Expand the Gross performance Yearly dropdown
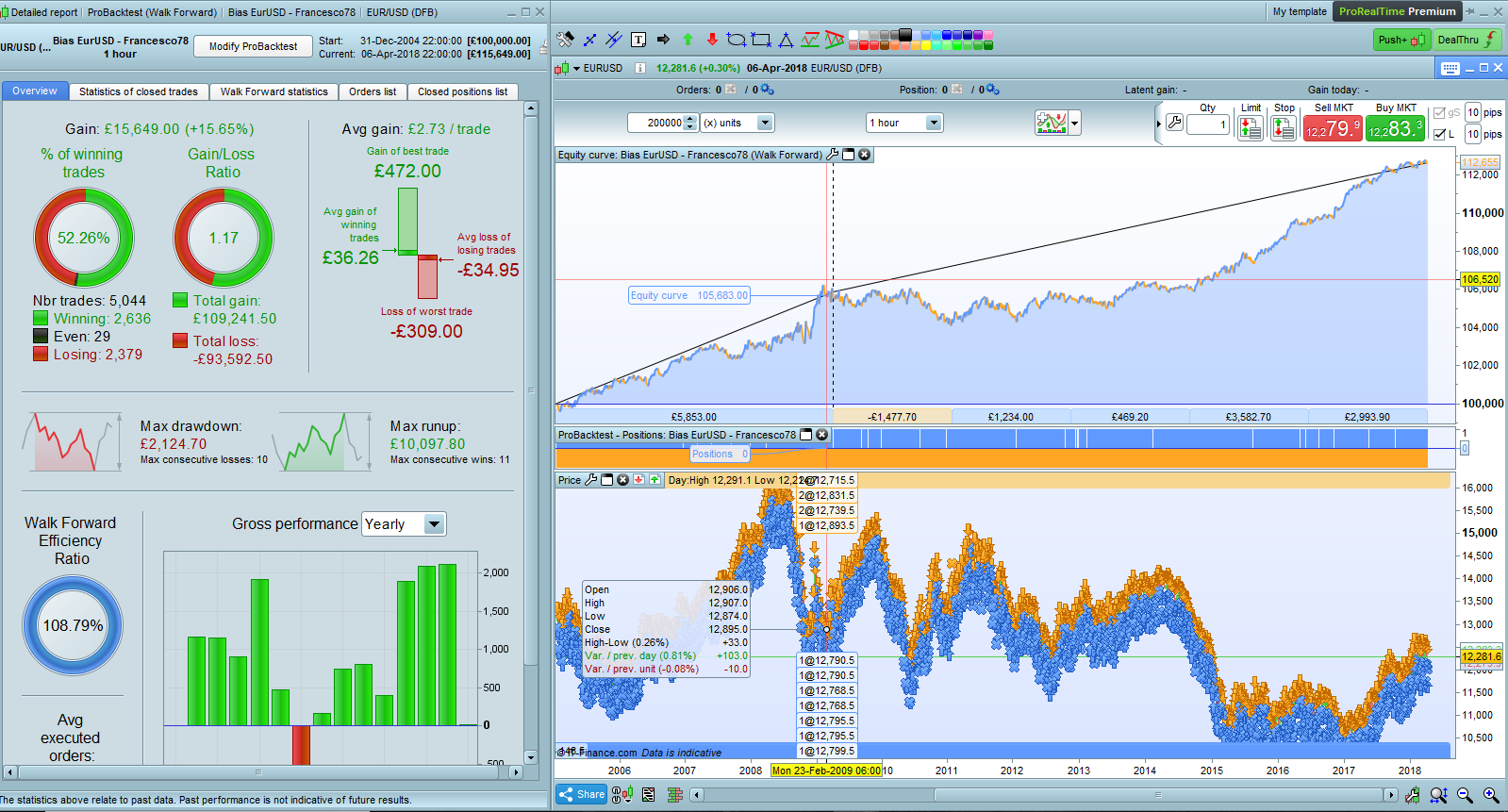1508x812 pixels. click(404, 524)
